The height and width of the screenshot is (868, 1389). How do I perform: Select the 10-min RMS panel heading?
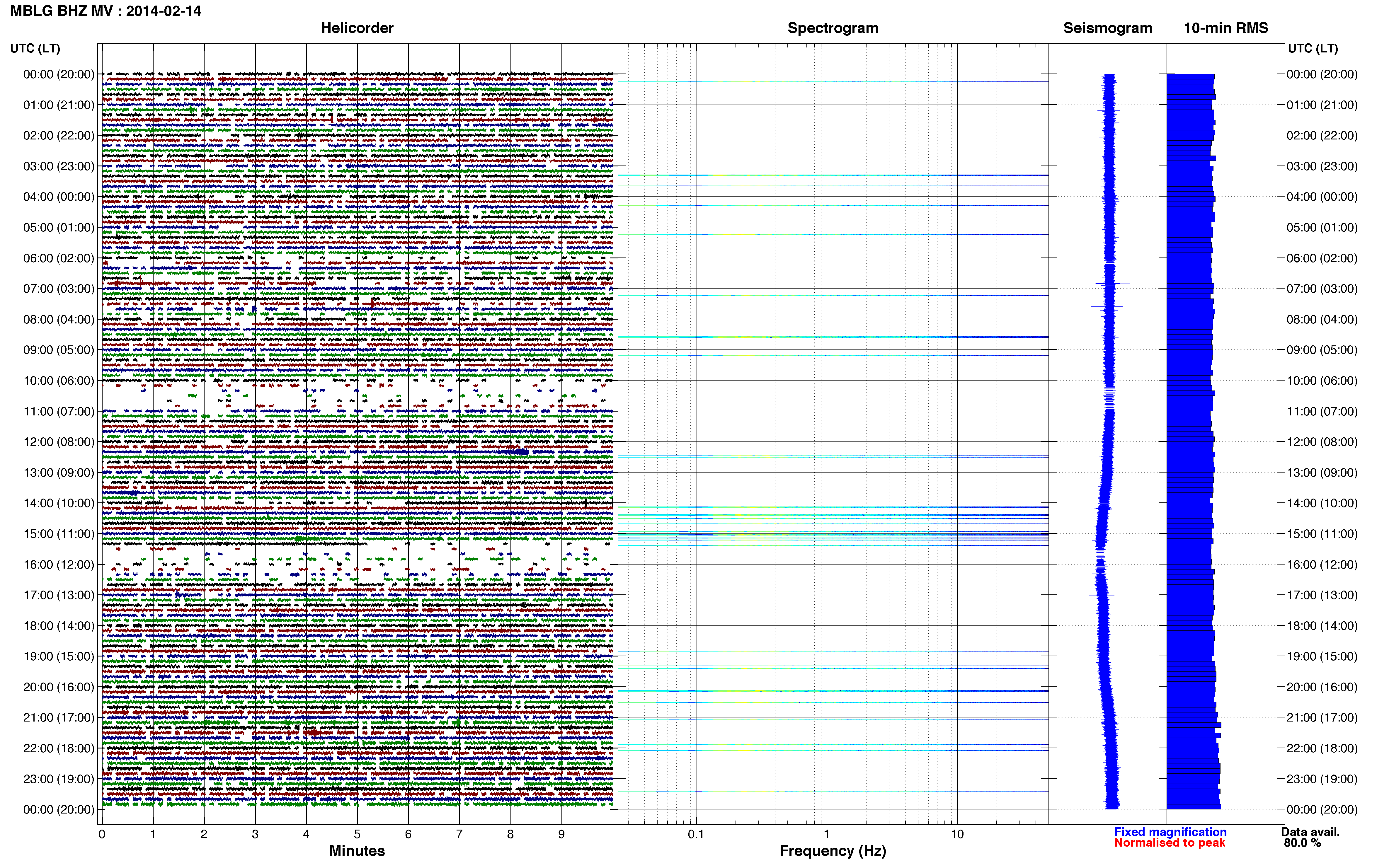(1226, 28)
